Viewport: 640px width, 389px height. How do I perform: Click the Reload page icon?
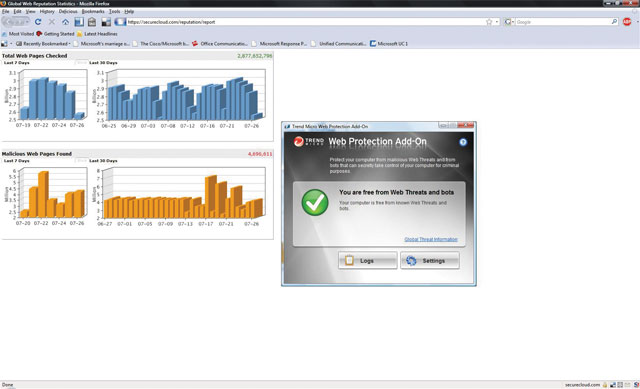click(x=38, y=22)
